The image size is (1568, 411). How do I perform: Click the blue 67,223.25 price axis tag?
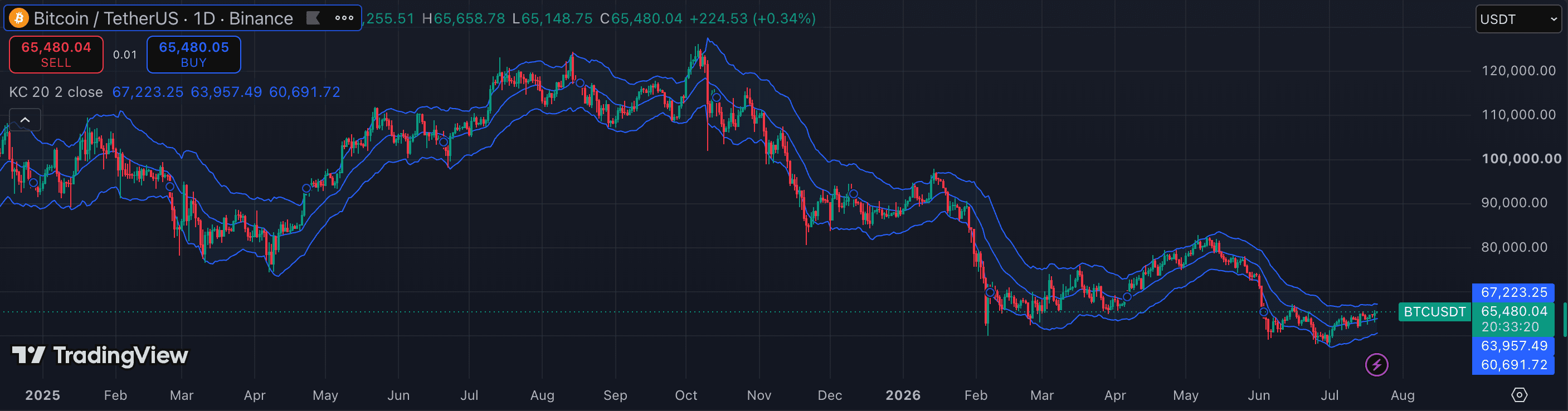[x=1513, y=292]
